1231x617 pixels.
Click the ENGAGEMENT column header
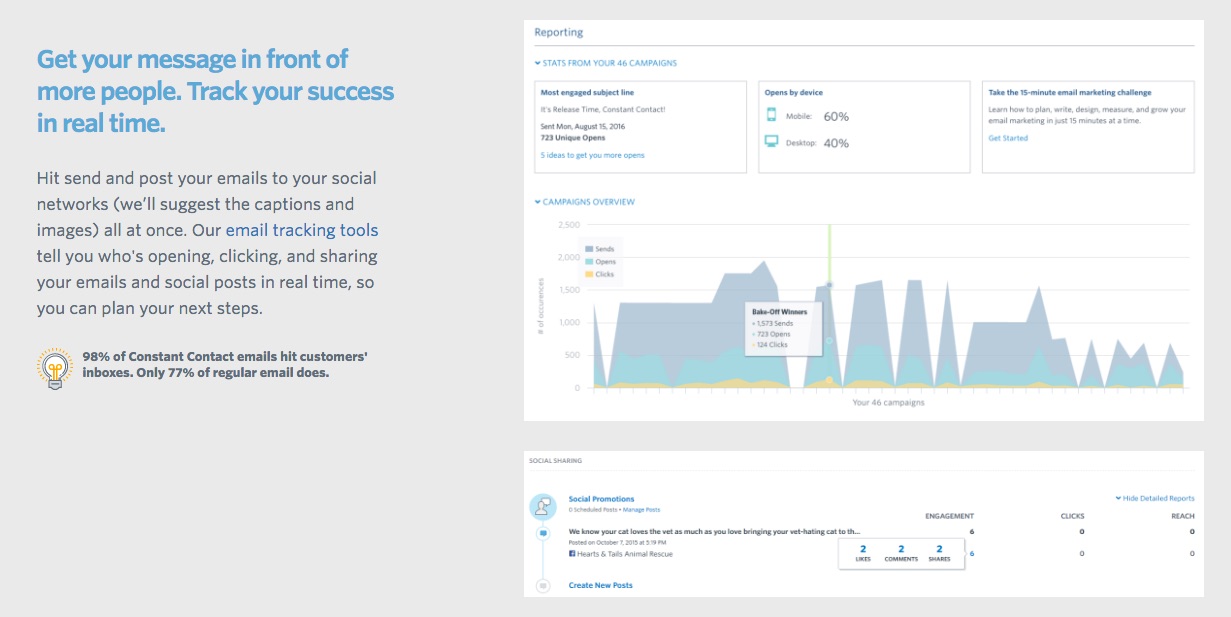coord(949,516)
